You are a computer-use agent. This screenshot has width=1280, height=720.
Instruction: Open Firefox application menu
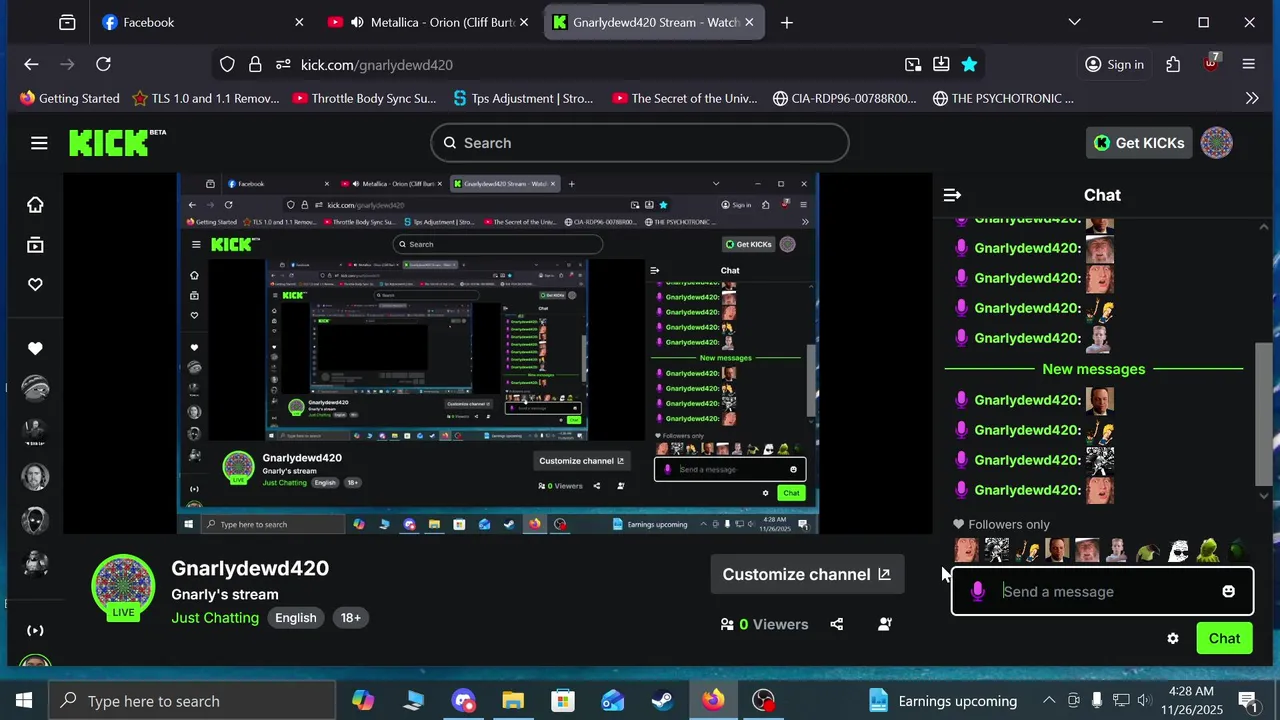point(1248,64)
